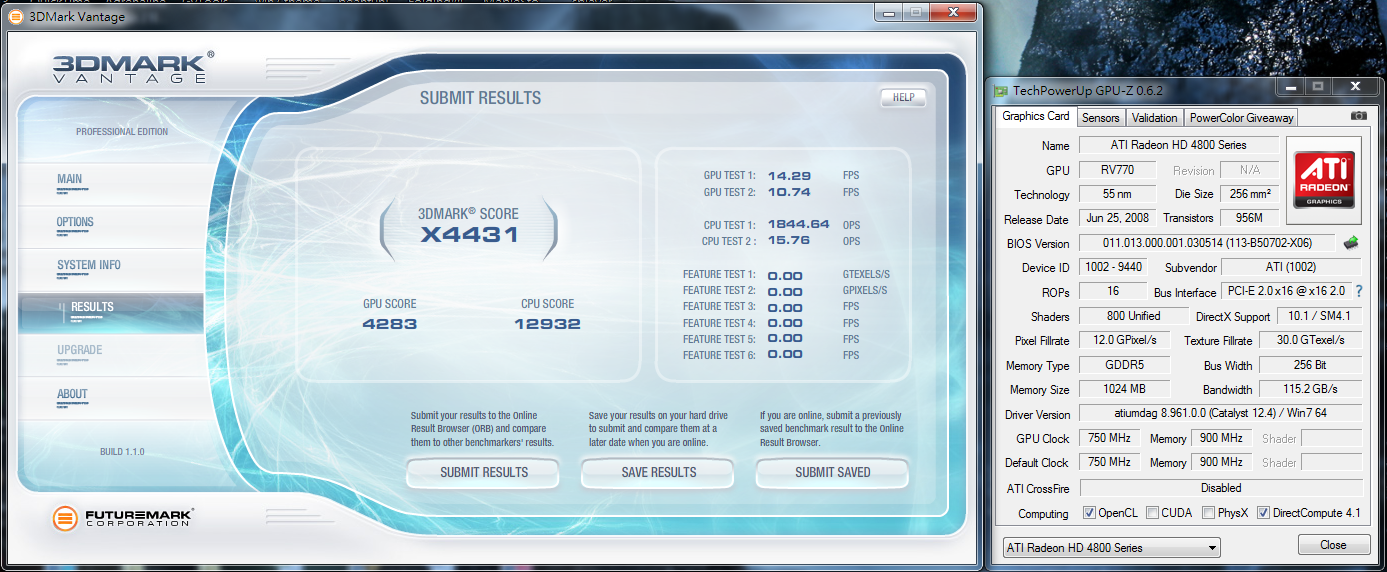Click the CPU score value 12932
Screen dimensions: 1387x572
[547, 323]
